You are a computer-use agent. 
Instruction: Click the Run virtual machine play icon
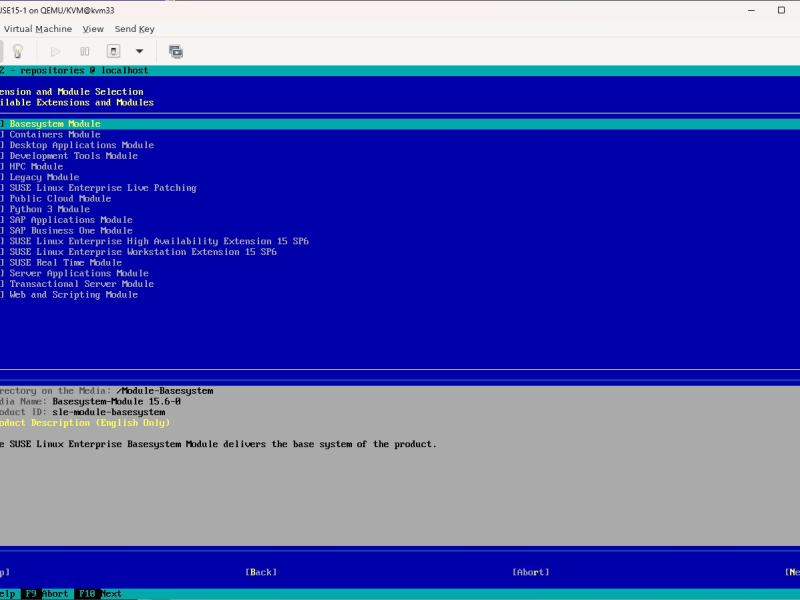(x=55, y=51)
